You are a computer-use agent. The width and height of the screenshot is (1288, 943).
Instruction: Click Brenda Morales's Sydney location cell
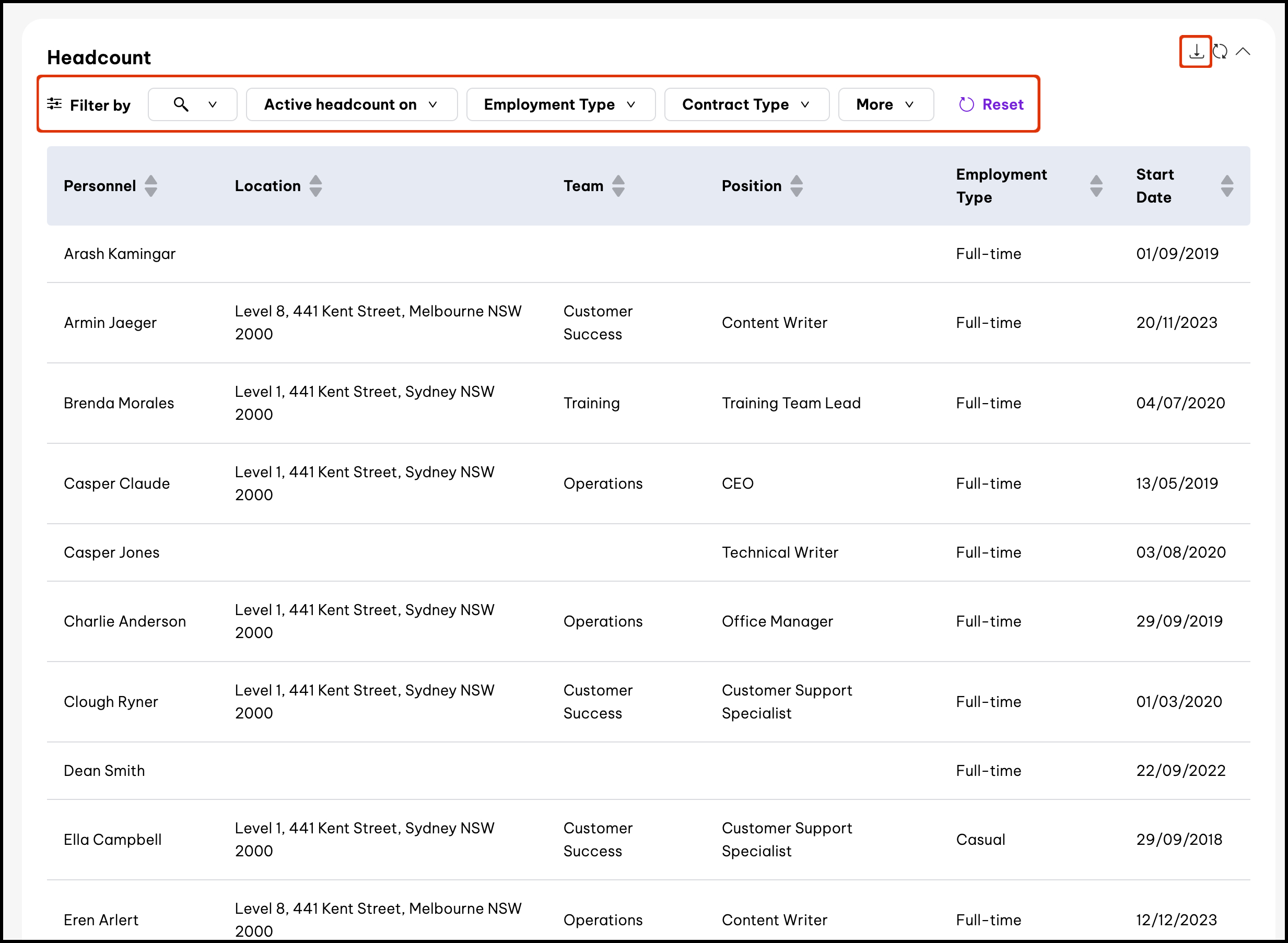(365, 404)
